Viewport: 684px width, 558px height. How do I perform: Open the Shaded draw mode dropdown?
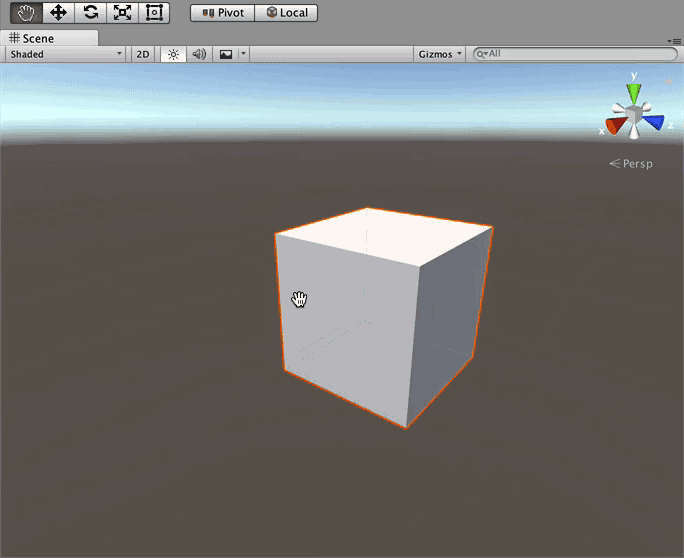(65, 54)
